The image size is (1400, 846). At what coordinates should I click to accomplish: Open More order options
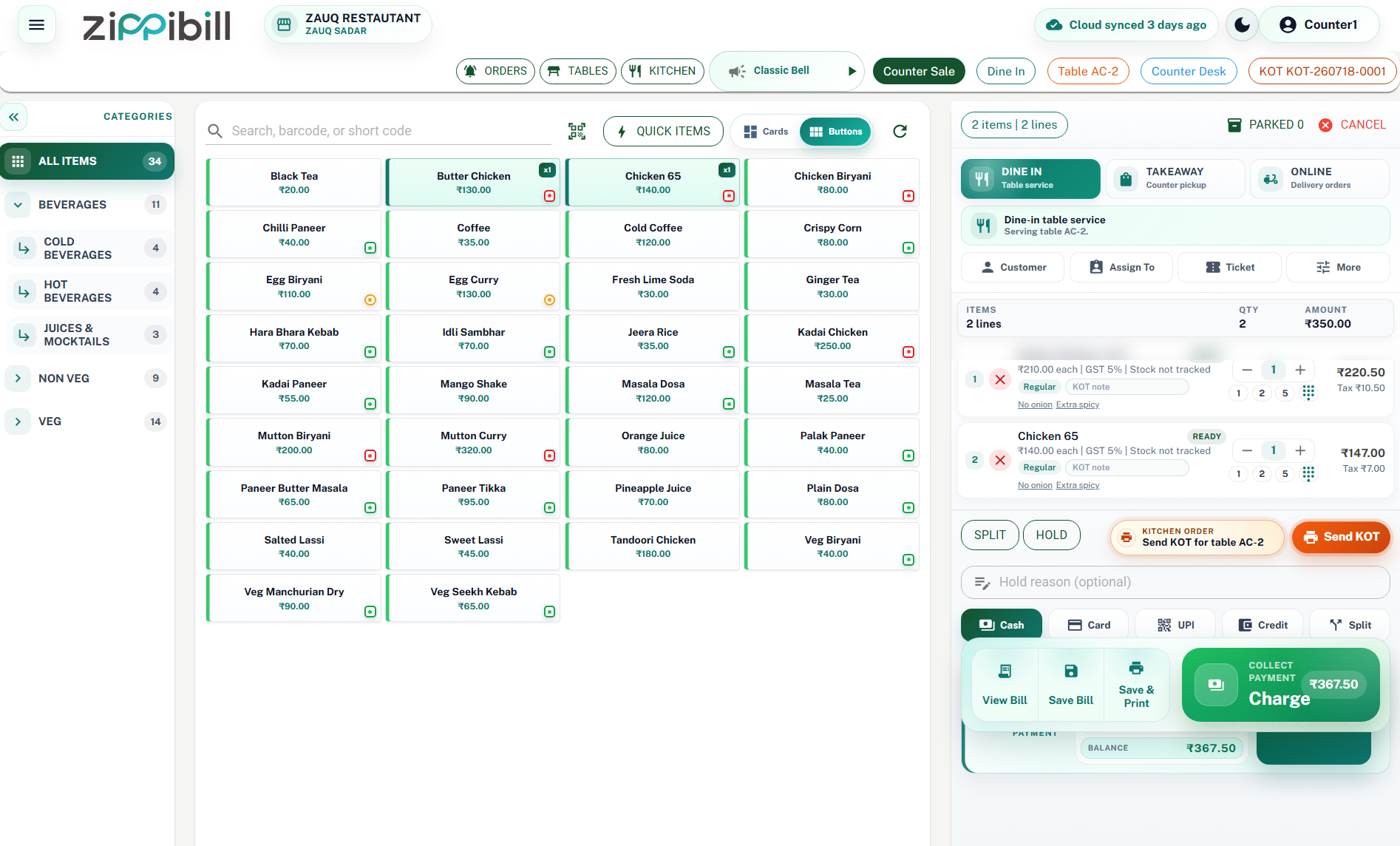point(1338,268)
